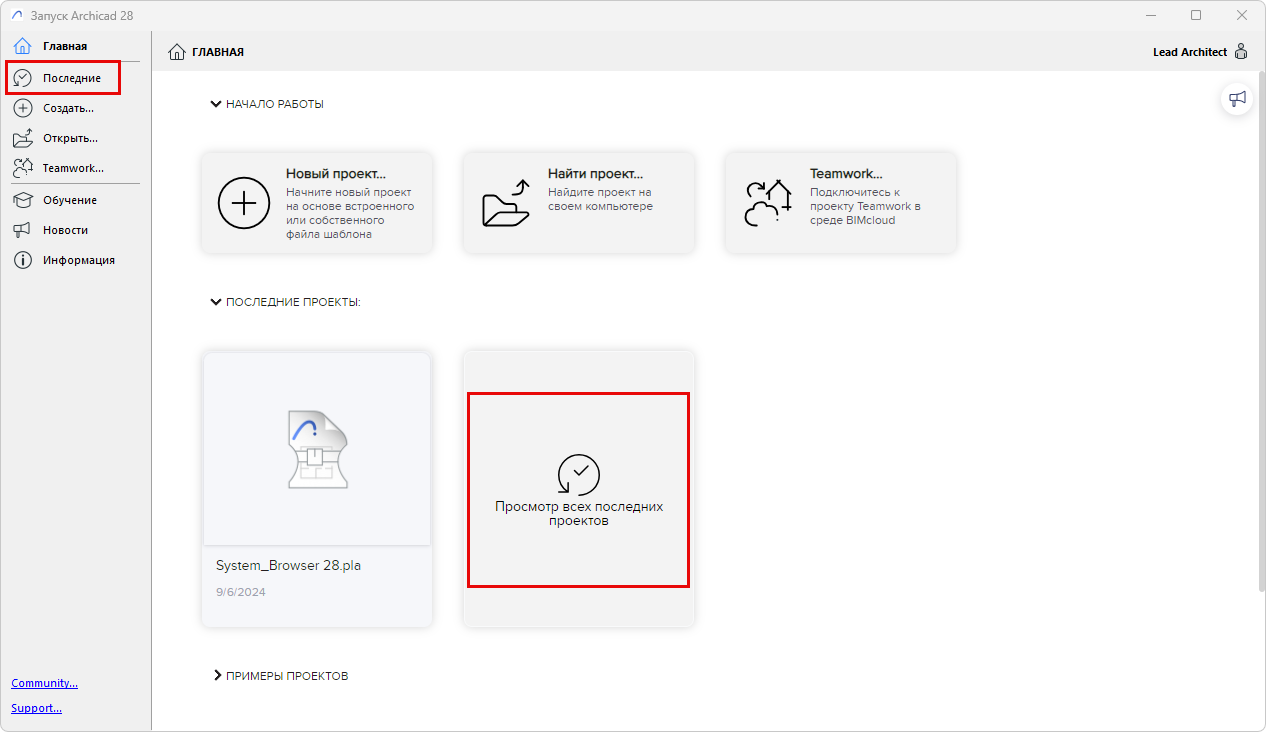Screen dimensions: 1266x732
Task: Click the Найти проект... card
Action: (x=579, y=203)
